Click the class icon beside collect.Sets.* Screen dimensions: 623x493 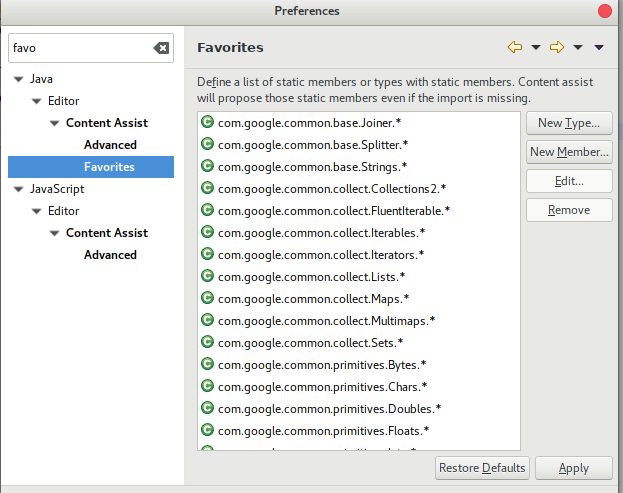click(x=207, y=342)
